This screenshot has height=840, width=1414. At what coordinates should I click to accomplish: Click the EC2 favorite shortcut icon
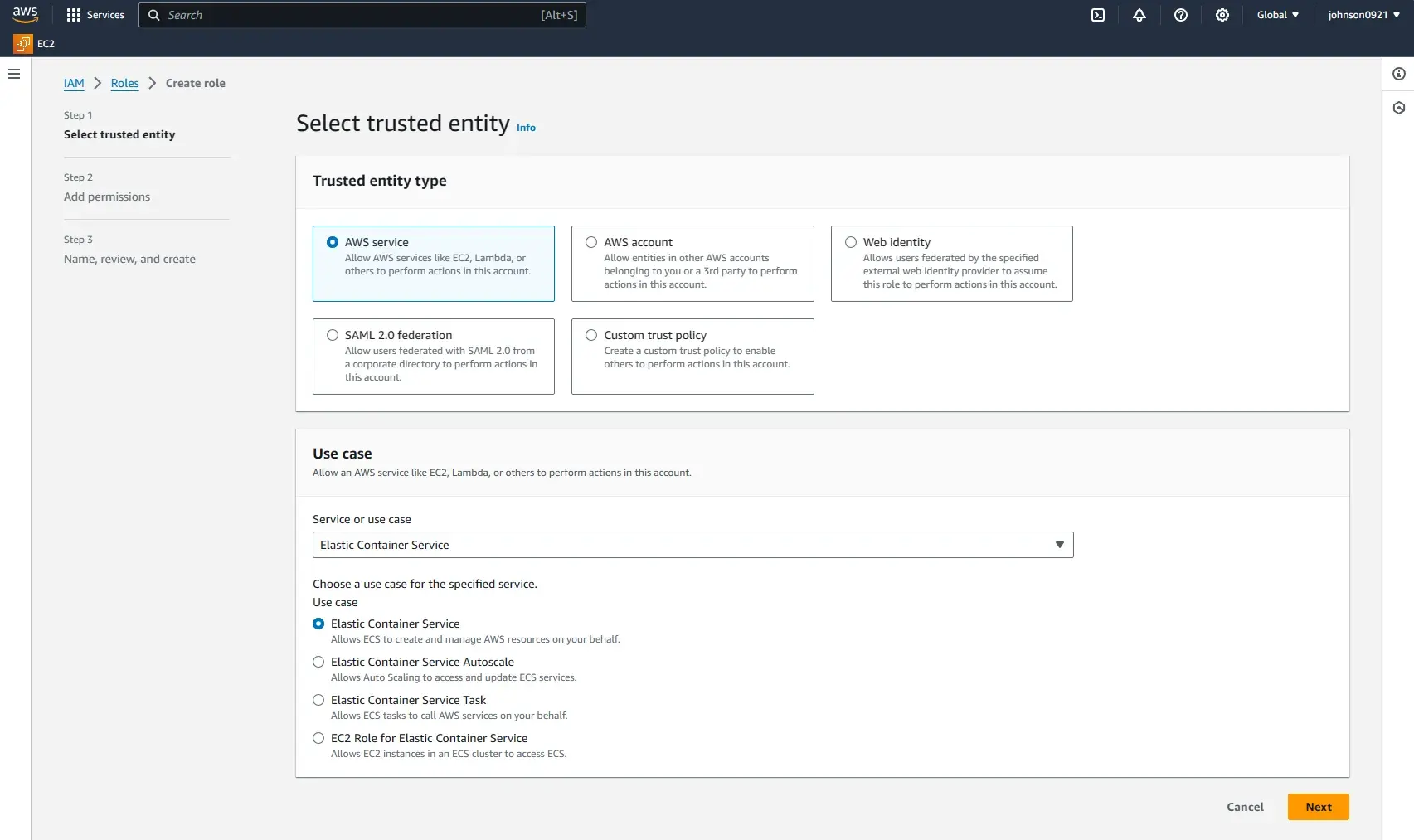(25, 43)
